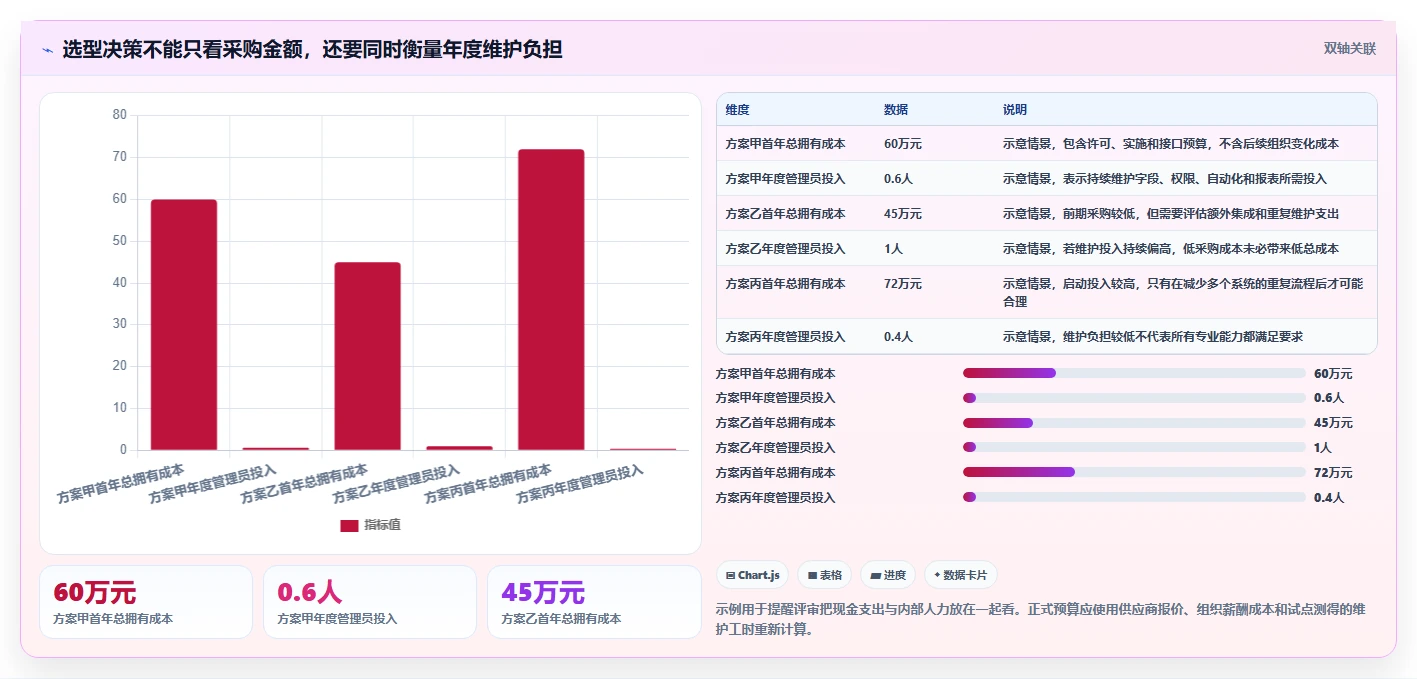
Task: Click the 1人 value beside the progress bar
Action: click(x=1323, y=448)
